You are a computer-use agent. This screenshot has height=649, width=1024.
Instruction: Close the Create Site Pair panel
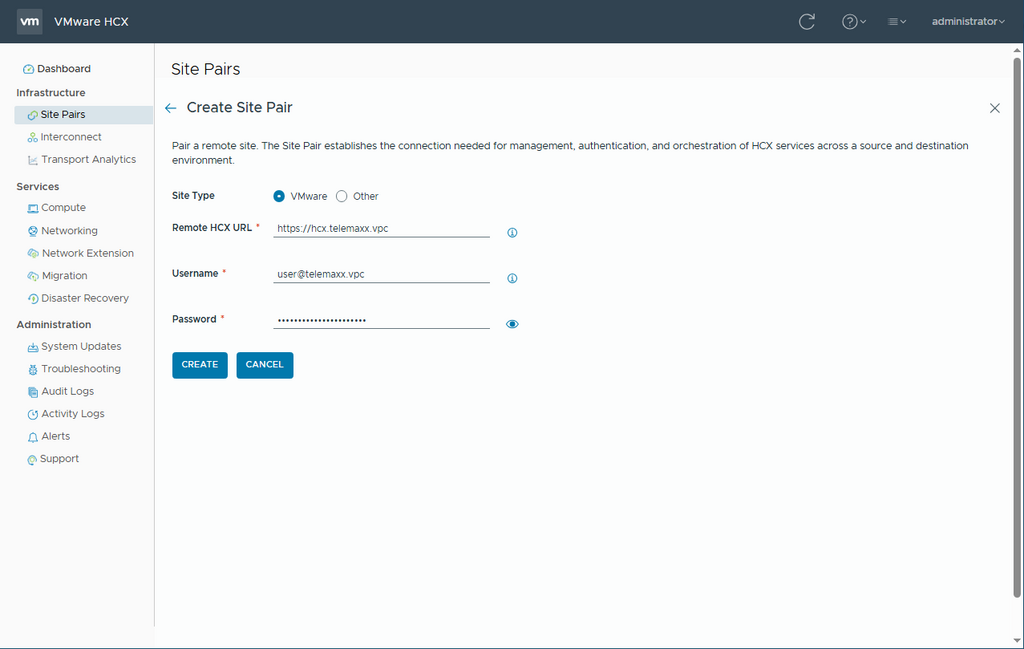[x=994, y=108]
